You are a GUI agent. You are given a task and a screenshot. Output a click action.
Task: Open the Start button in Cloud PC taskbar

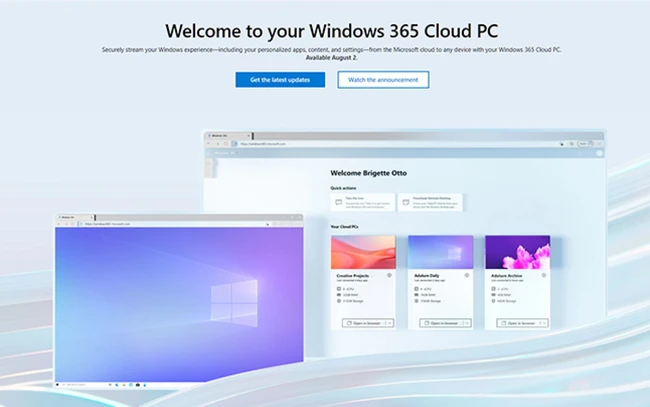(57, 385)
